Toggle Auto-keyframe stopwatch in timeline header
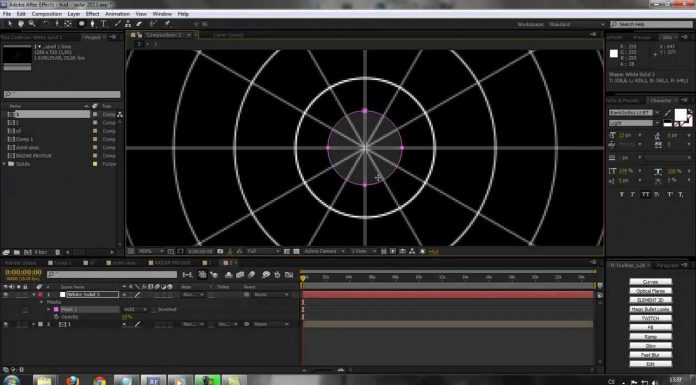This screenshot has height=385, width=696. (277, 275)
